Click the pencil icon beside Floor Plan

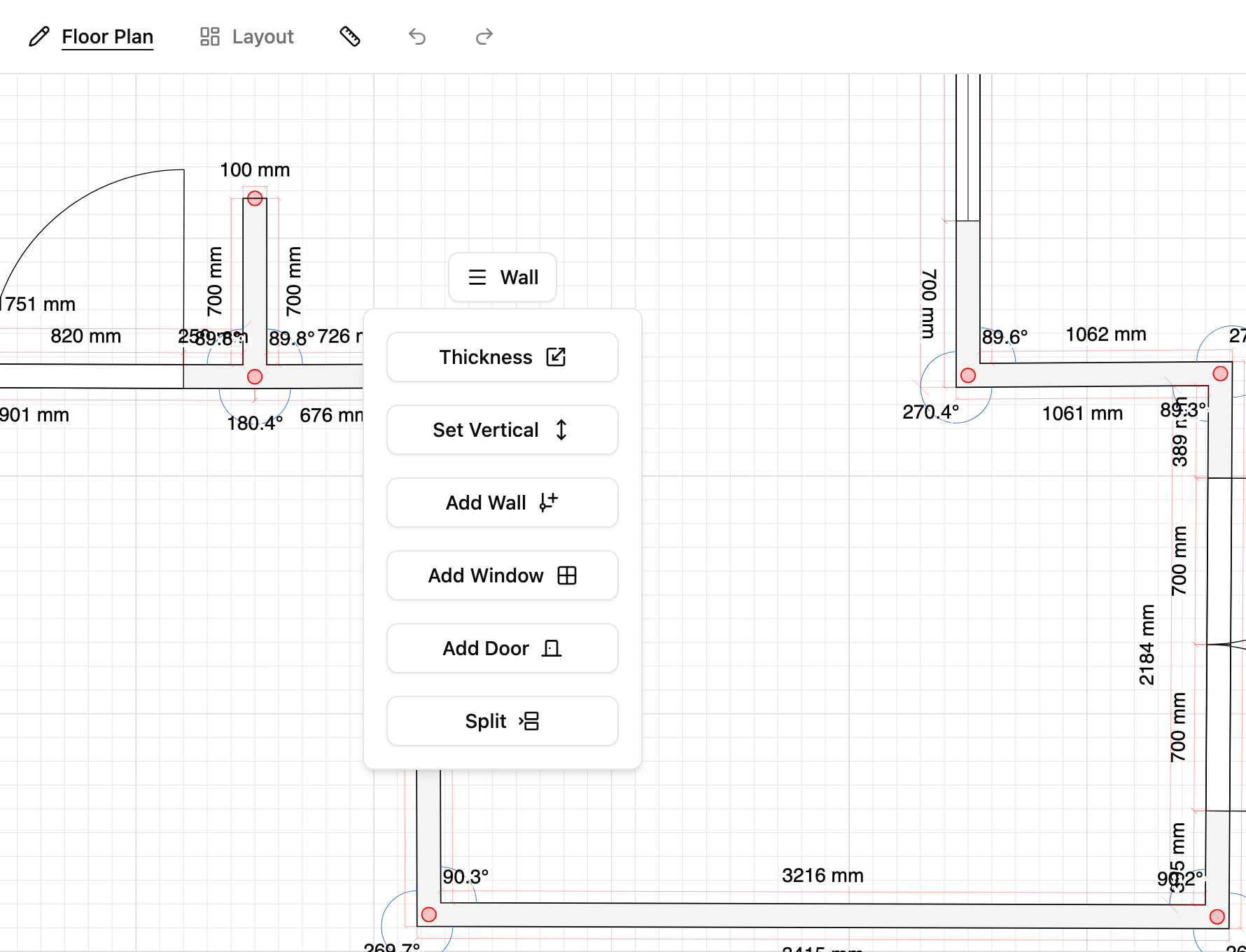pyautogui.click(x=39, y=36)
